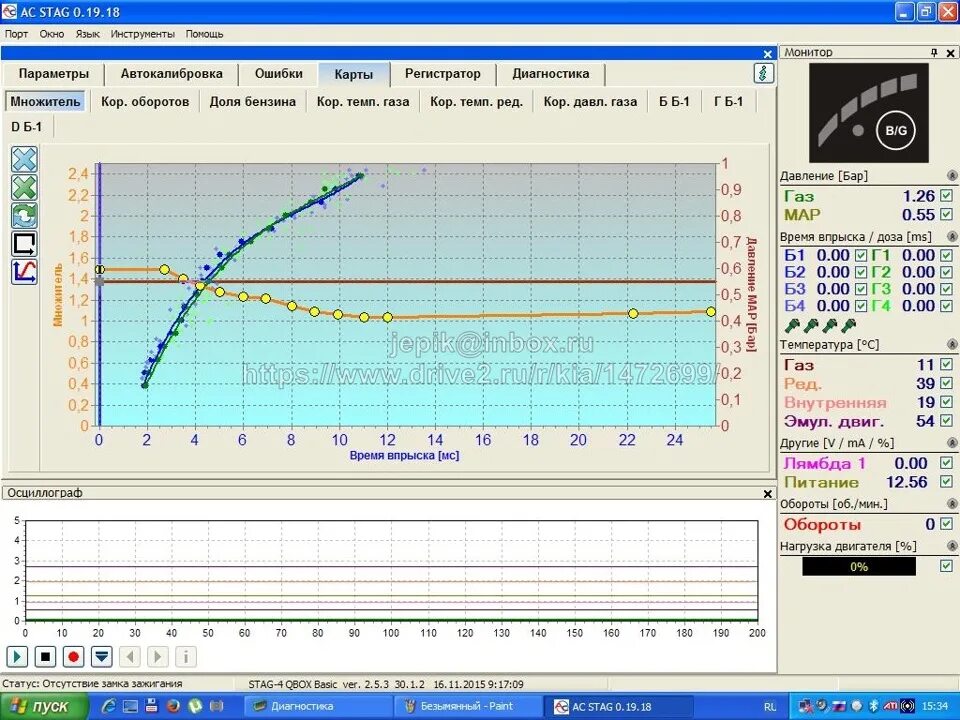Click the yellow multiplier point at 22 ms
This screenshot has width=960, height=720.
[x=633, y=313]
